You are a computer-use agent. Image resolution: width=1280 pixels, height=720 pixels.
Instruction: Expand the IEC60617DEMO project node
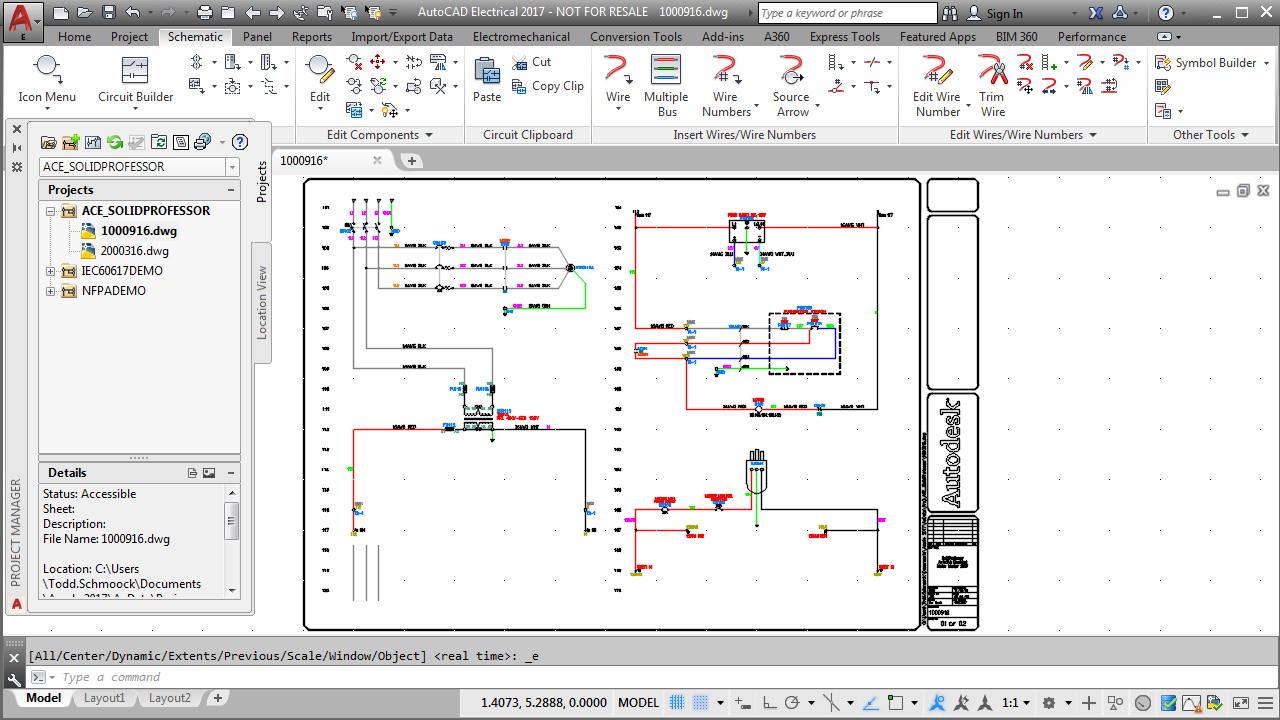[x=50, y=271]
